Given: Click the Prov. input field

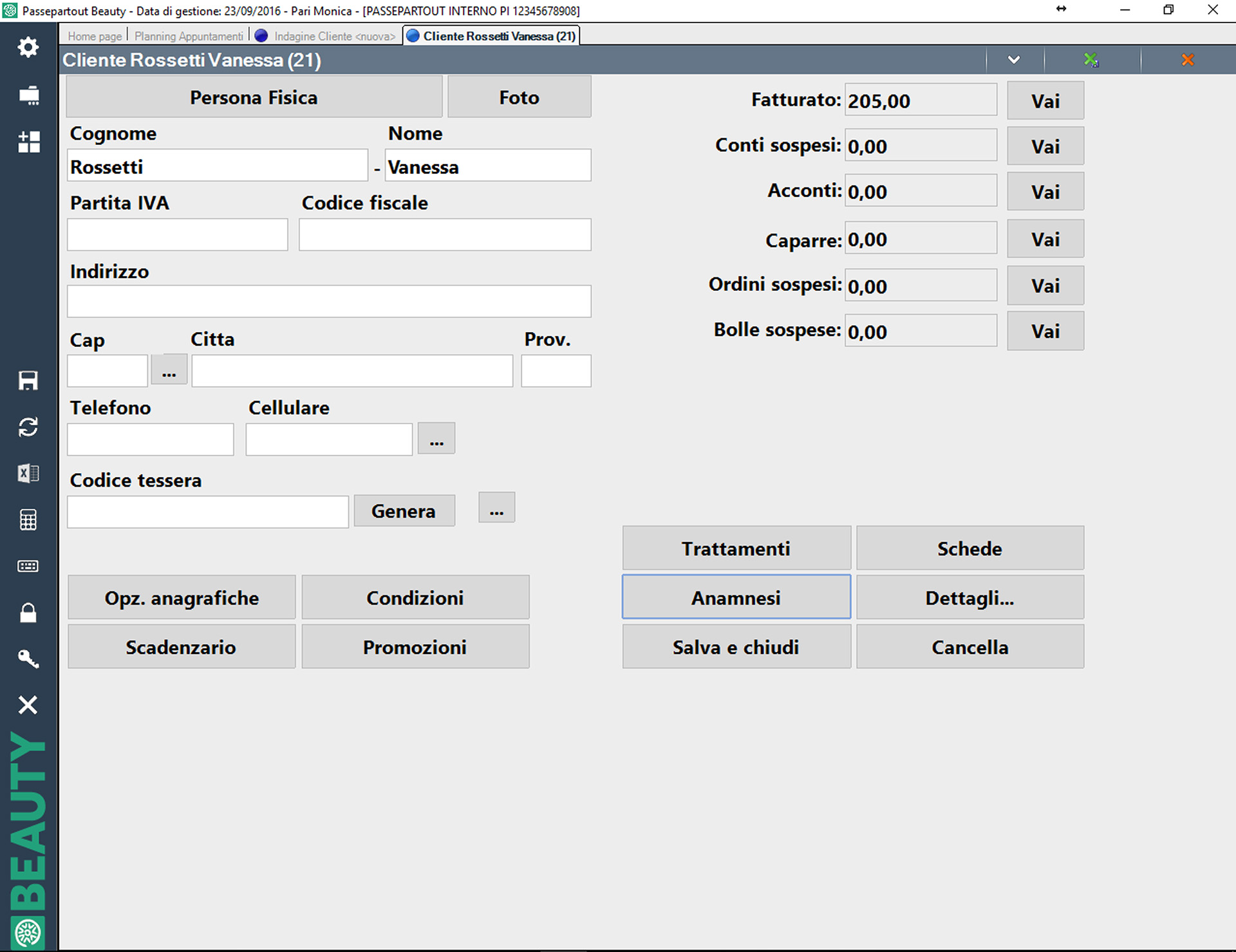Looking at the screenshot, I should [556, 371].
